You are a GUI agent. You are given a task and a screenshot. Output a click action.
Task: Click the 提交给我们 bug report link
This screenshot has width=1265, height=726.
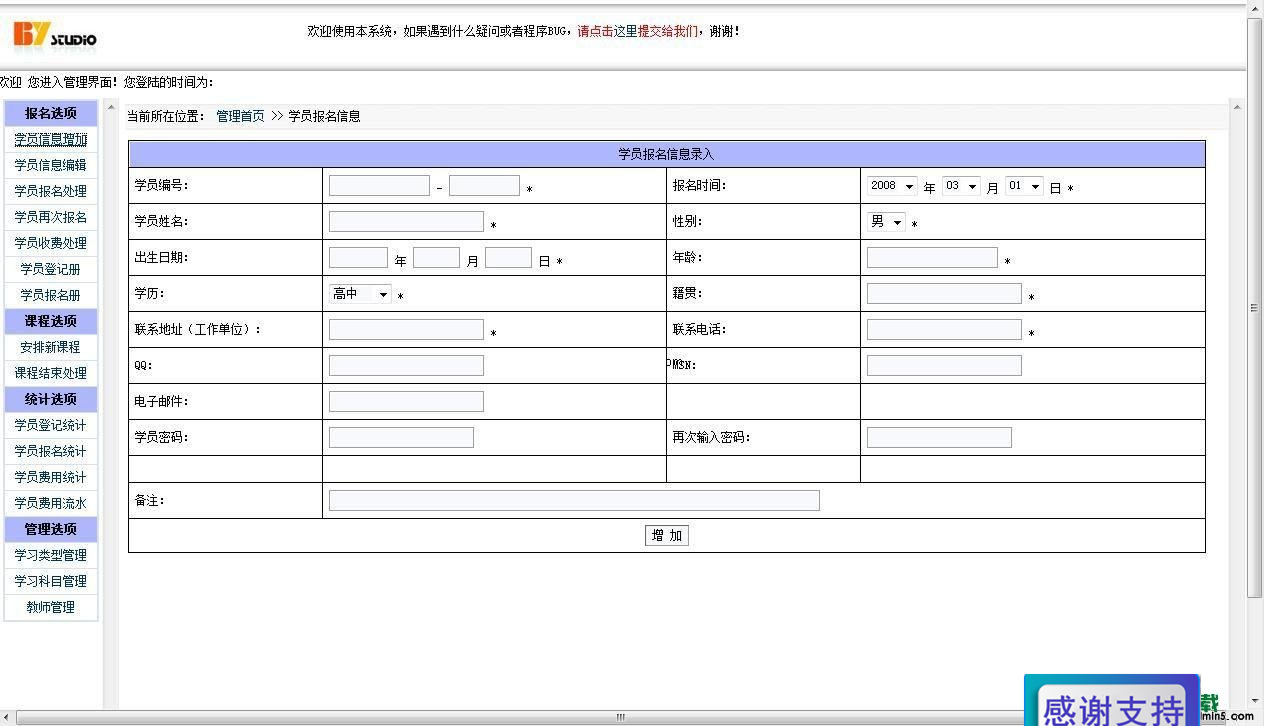(x=668, y=31)
